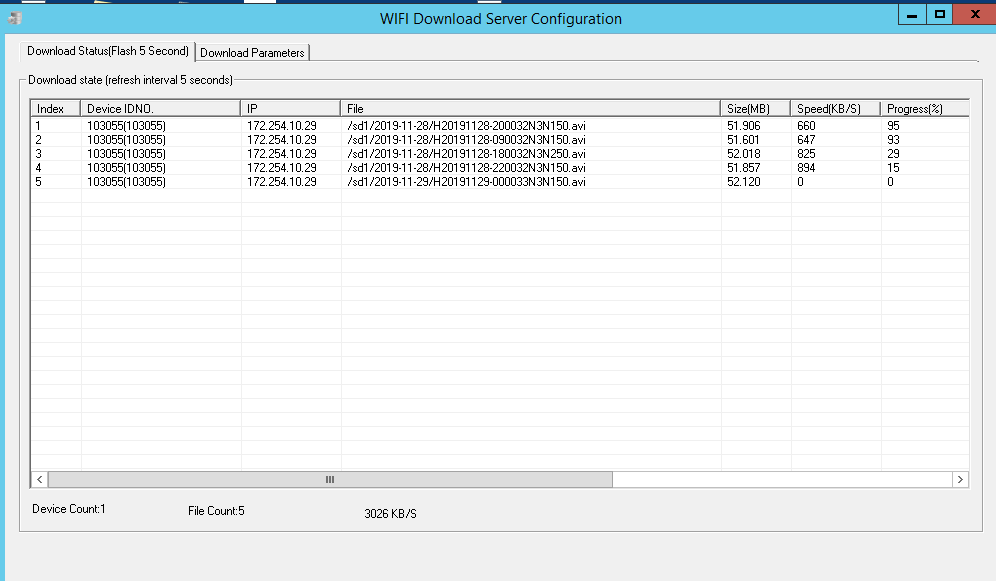Sort by Size(MB) column header

755,109
